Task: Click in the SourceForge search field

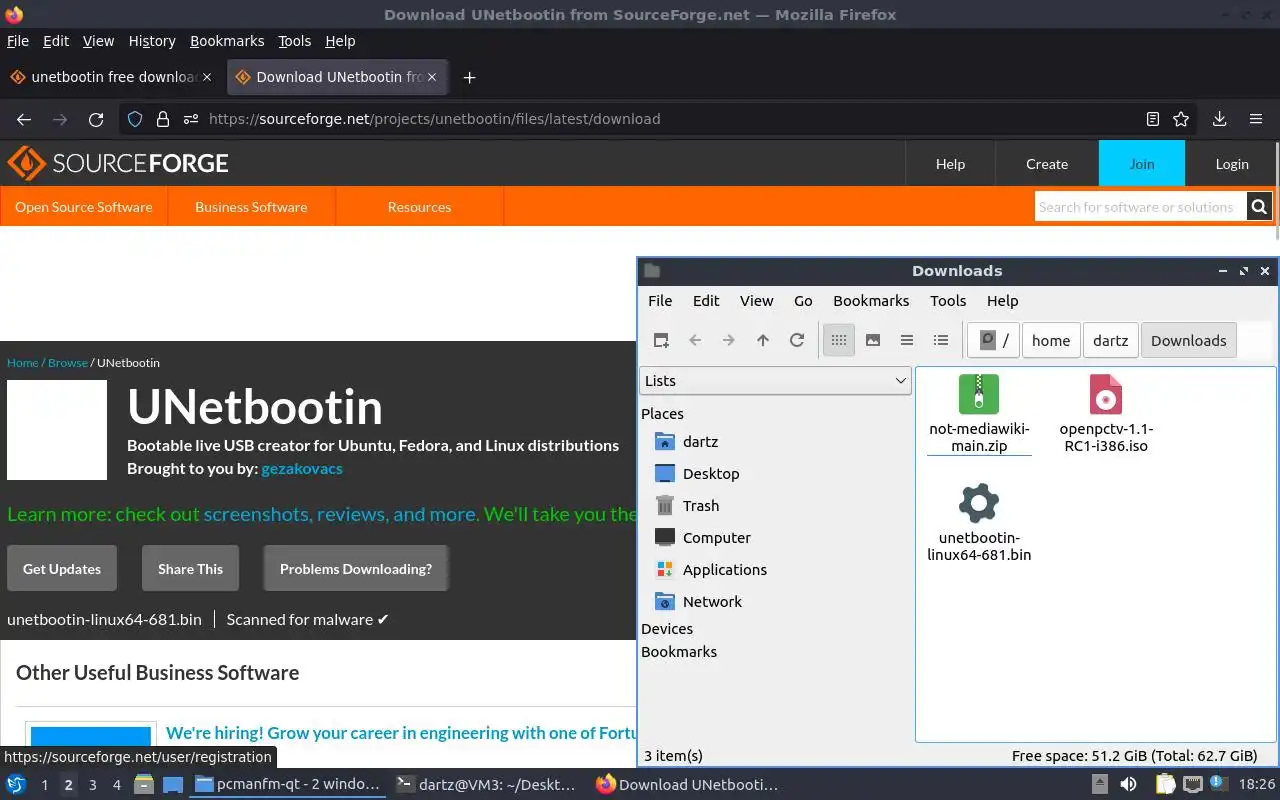Action: (x=1140, y=207)
